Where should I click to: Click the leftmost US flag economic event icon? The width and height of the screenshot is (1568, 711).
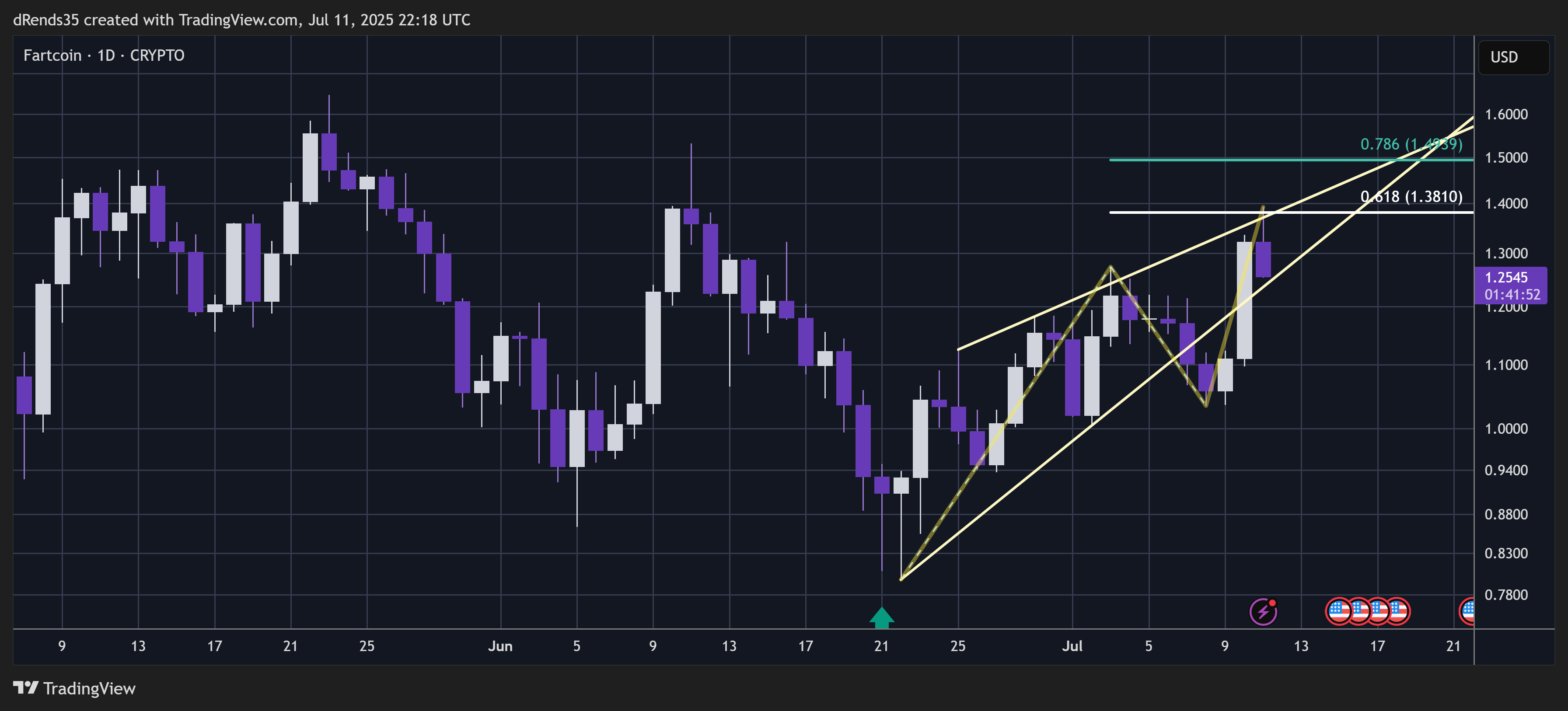(x=1338, y=611)
